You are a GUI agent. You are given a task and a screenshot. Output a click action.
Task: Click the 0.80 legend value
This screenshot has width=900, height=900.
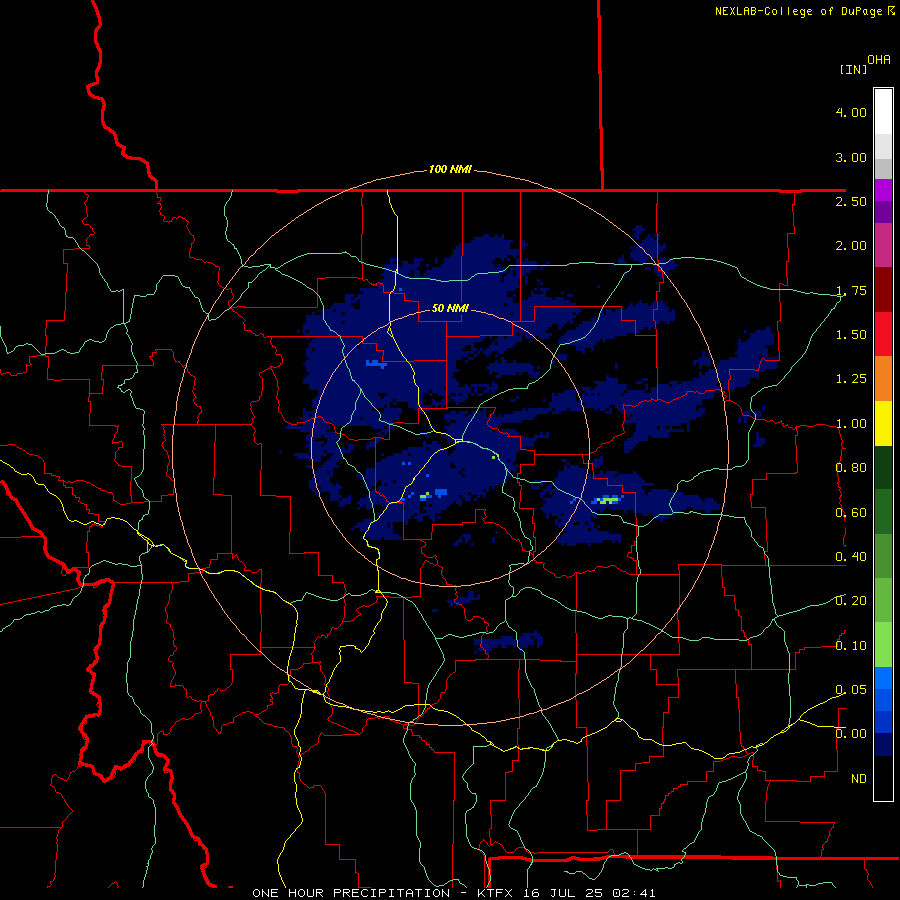tap(851, 468)
